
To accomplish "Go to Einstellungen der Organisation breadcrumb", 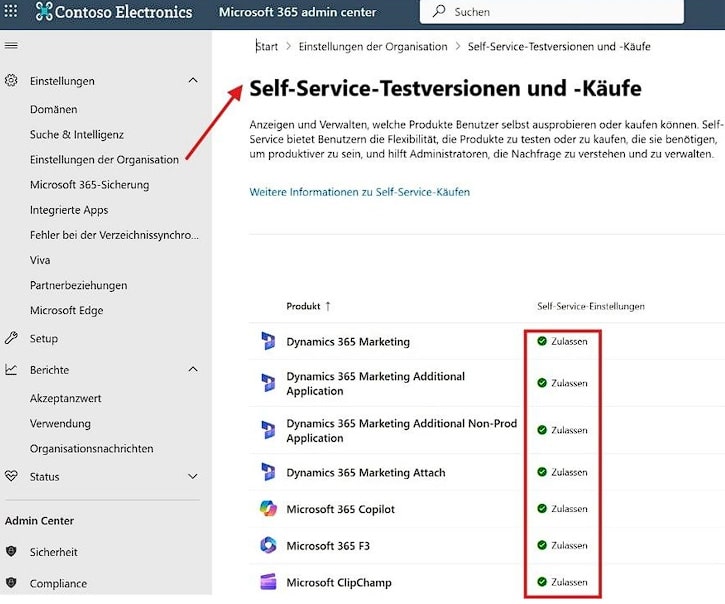I will coord(373,46).
